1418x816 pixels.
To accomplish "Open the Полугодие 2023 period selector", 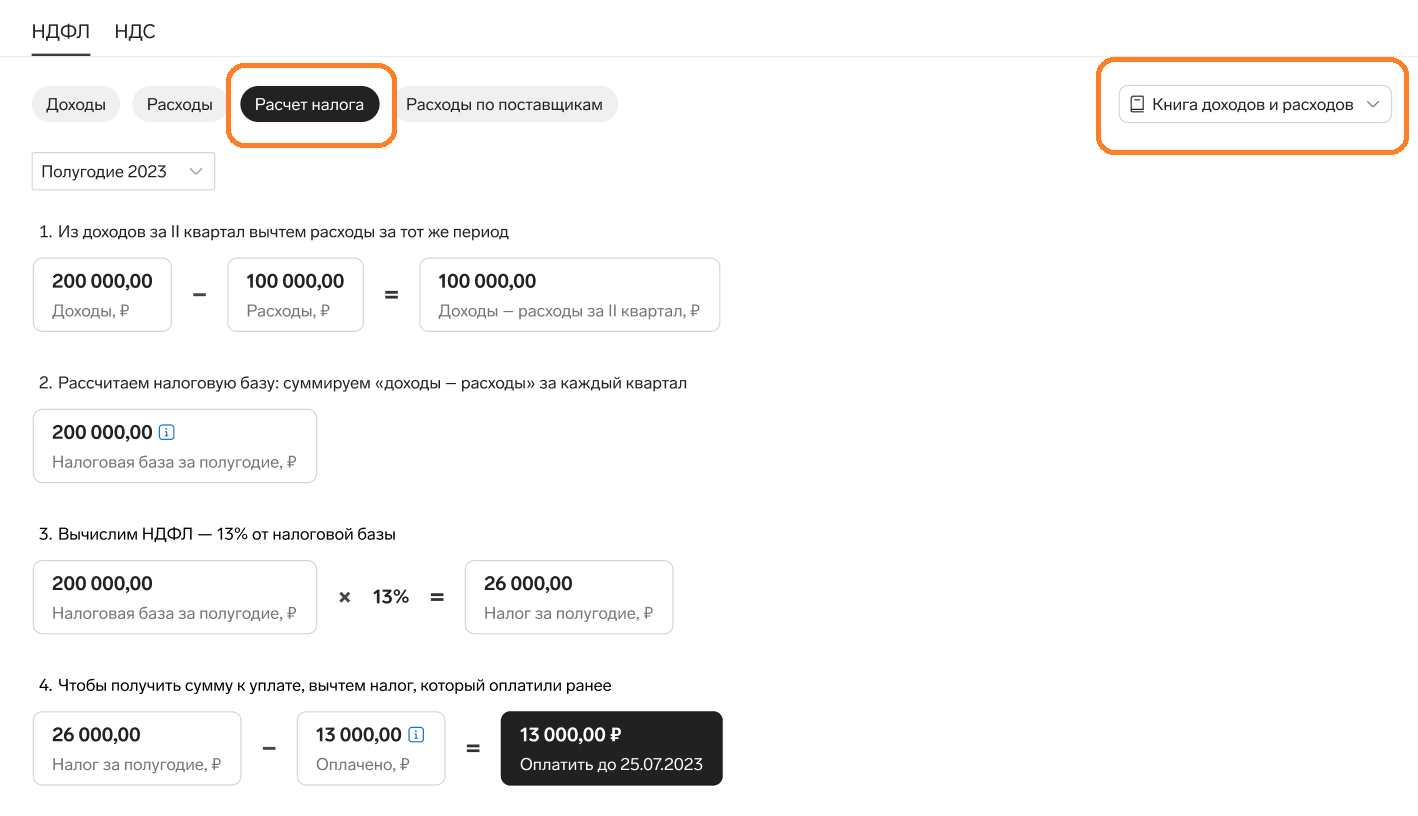I will (123, 171).
